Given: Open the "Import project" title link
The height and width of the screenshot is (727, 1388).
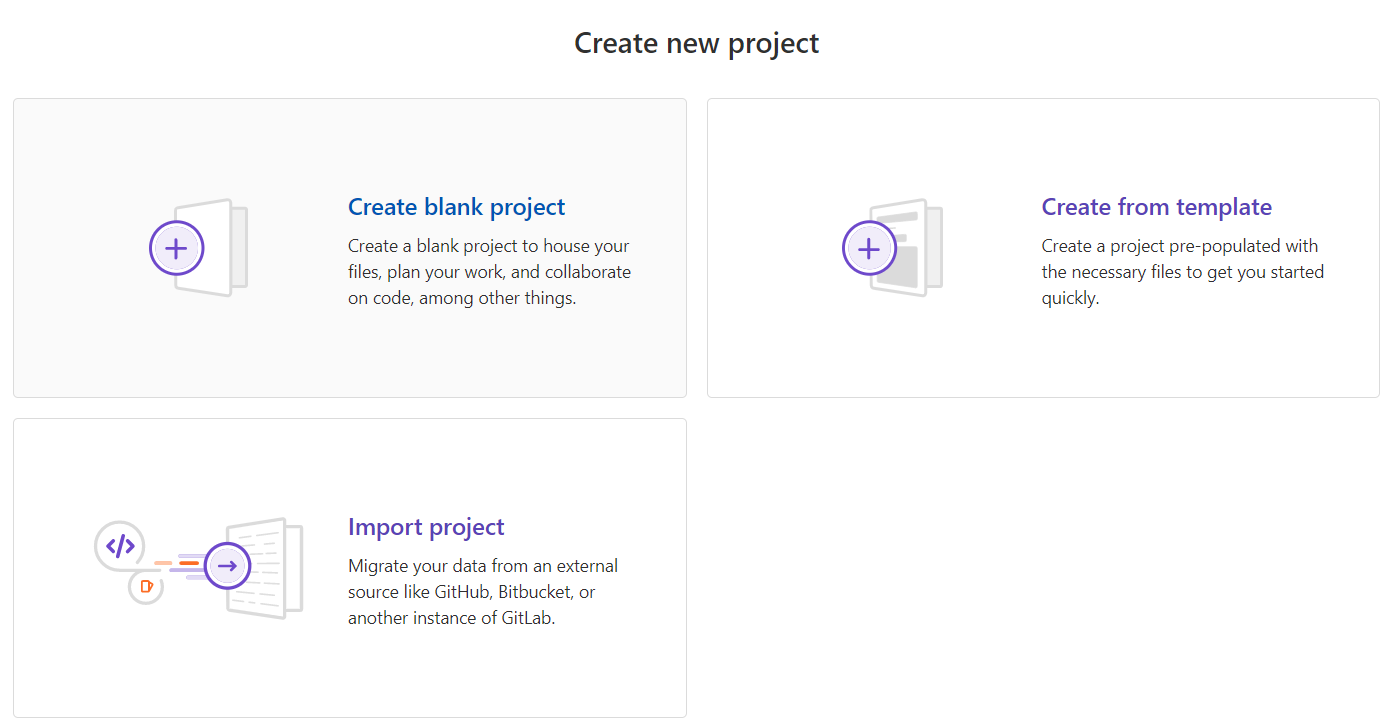Looking at the screenshot, I should tap(426, 527).
